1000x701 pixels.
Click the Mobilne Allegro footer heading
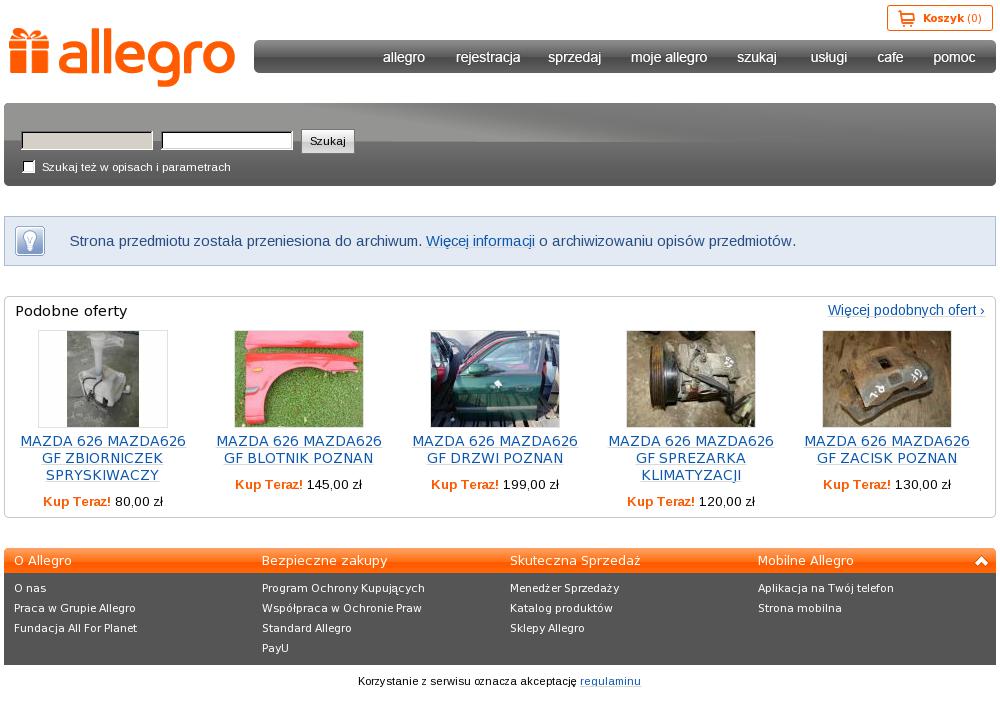pyautogui.click(x=805, y=561)
